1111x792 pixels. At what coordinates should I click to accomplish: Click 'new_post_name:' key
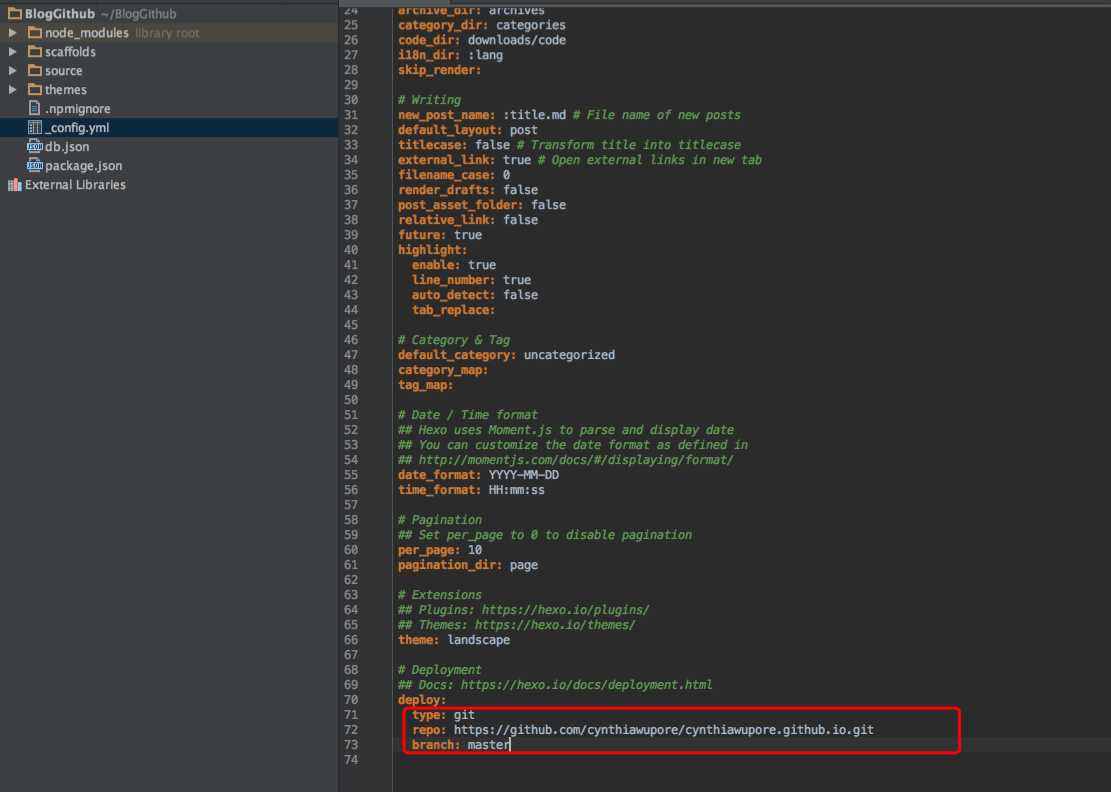pyautogui.click(x=446, y=115)
